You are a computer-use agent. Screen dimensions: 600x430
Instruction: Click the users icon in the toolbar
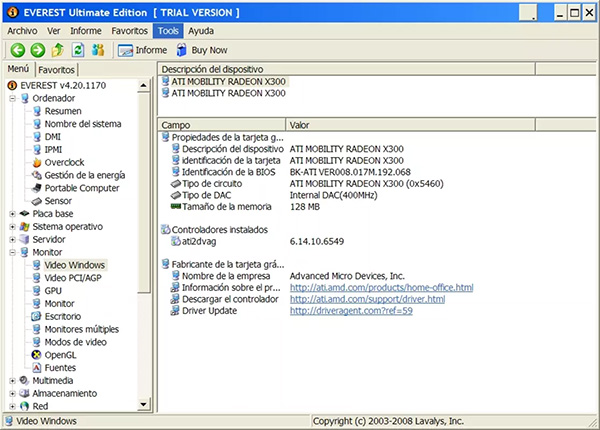[98, 50]
